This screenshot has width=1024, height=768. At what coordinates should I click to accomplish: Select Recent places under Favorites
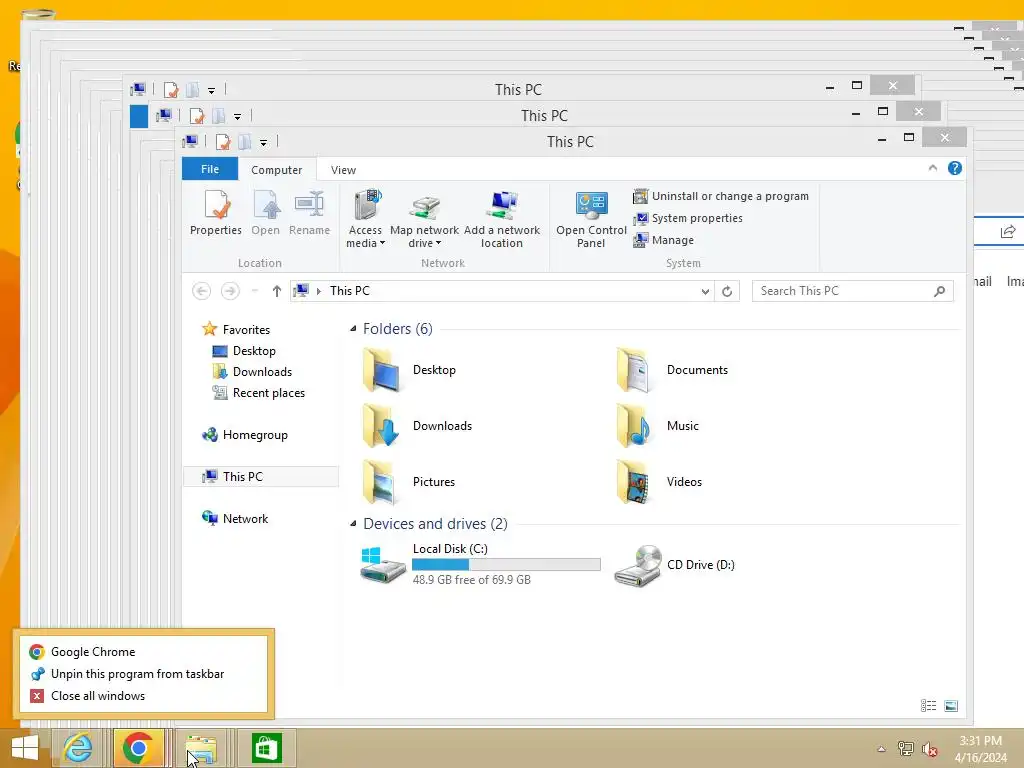(259, 392)
